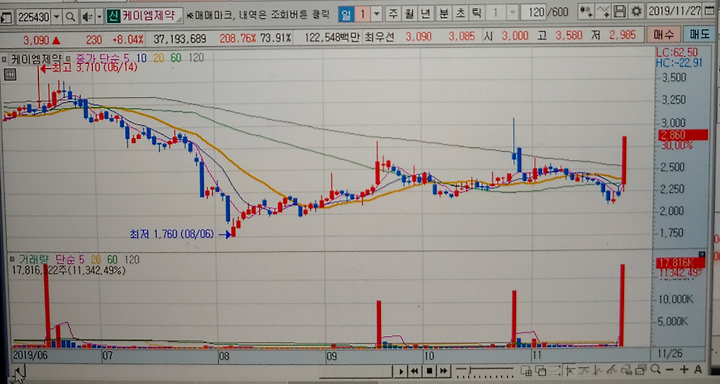The height and width of the screenshot is (384, 720).
Task: Click the 최고 3,710 high marker
Action: (90, 68)
